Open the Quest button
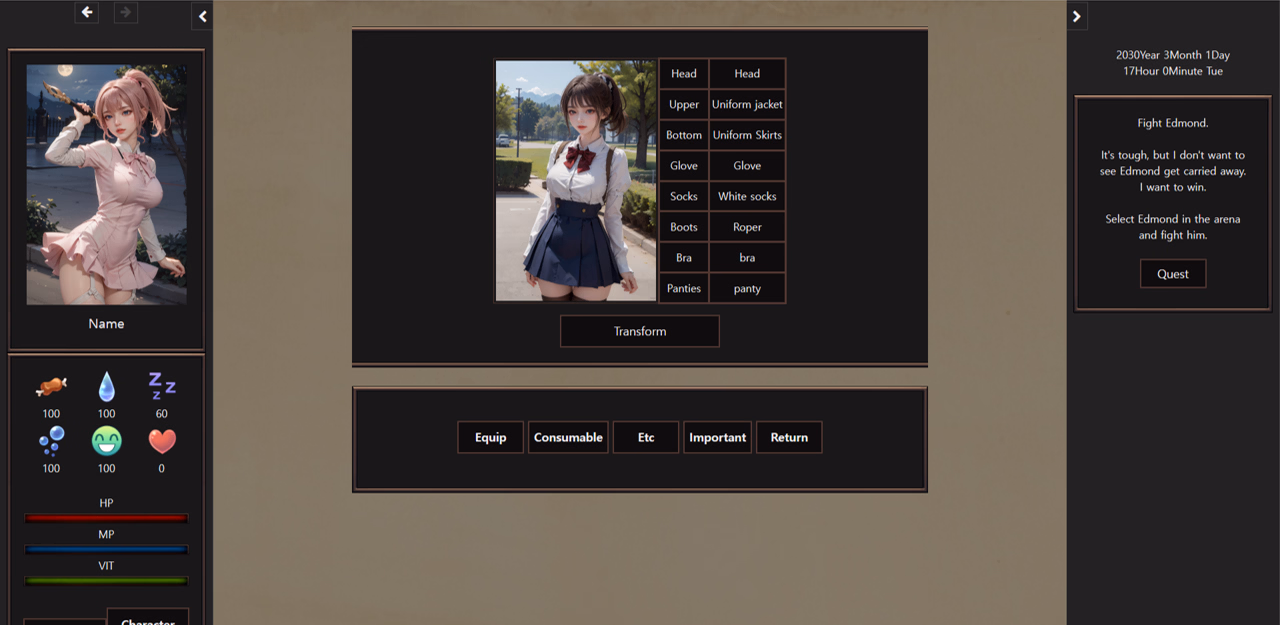 pyautogui.click(x=1173, y=274)
